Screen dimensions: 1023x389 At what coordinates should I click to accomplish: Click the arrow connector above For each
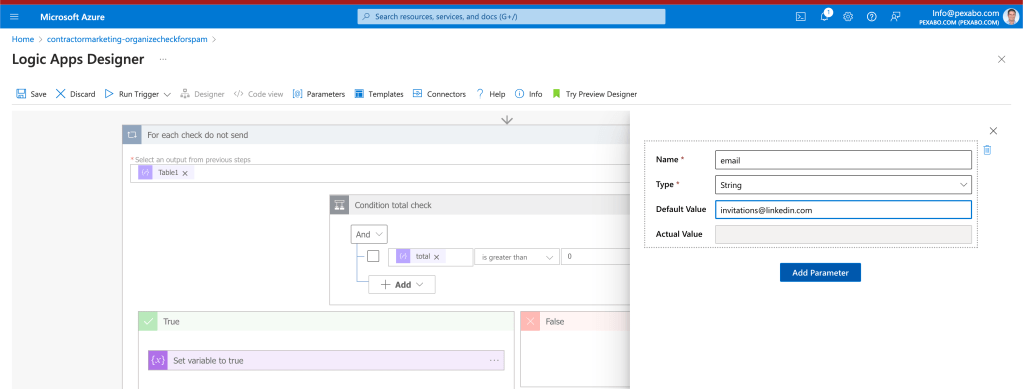[507, 119]
